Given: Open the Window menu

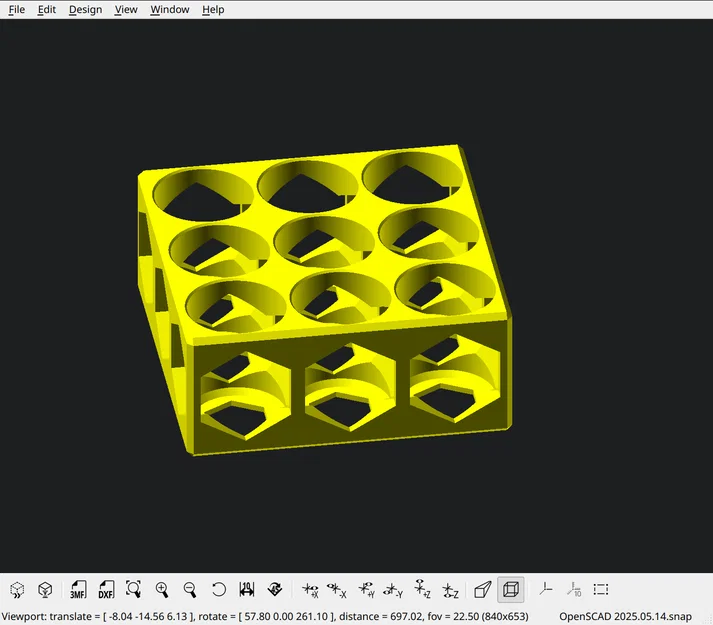Looking at the screenshot, I should (x=170, y=10).
